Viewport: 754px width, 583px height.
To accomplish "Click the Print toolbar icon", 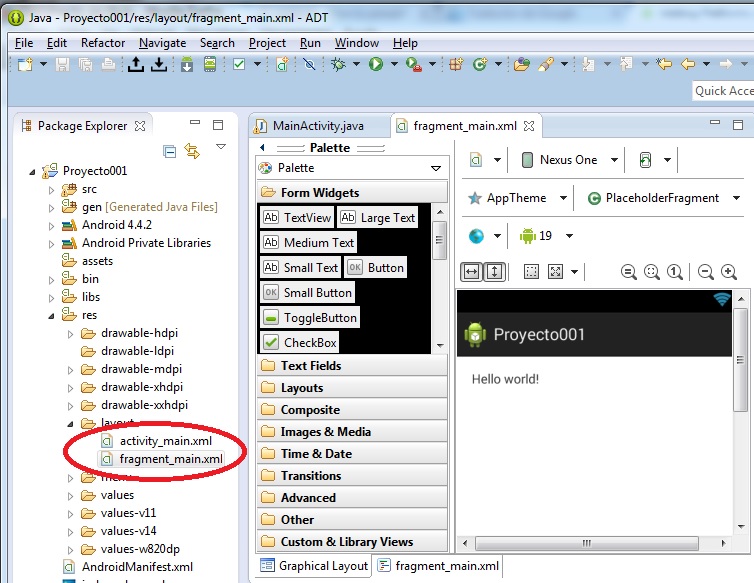I will [108, 64].
